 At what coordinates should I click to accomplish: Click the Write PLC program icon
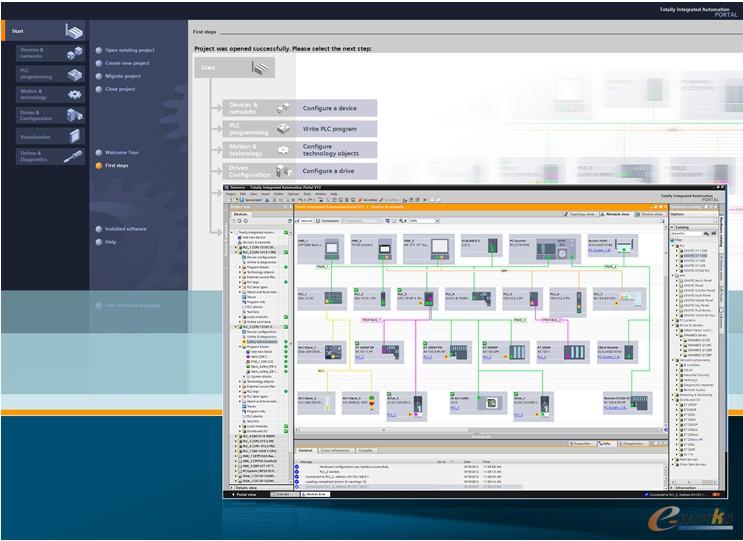point(284,130)
